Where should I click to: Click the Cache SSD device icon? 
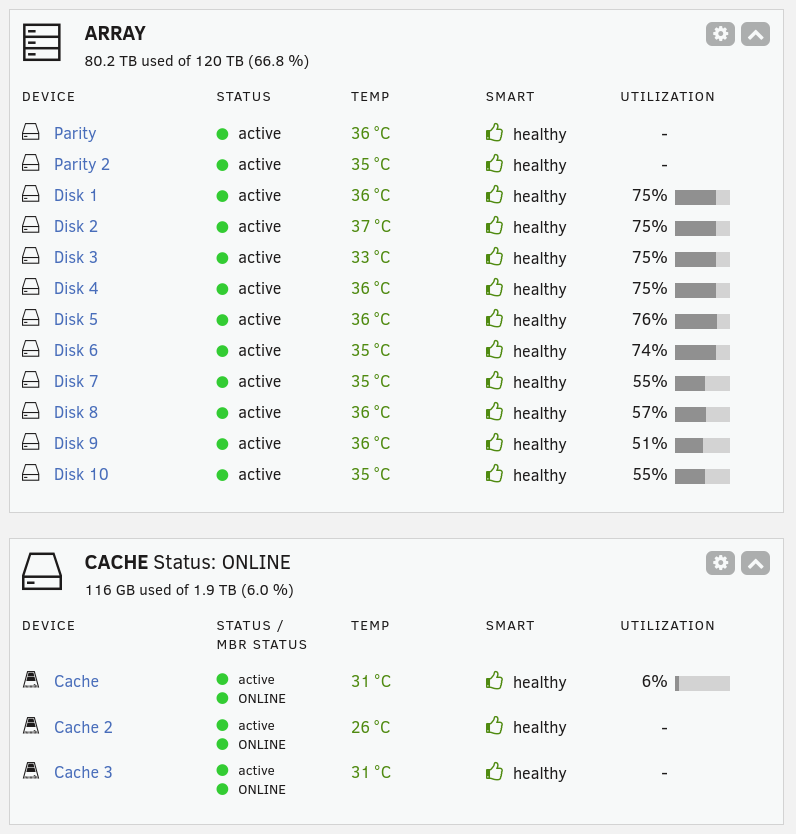tap(31, 680)
